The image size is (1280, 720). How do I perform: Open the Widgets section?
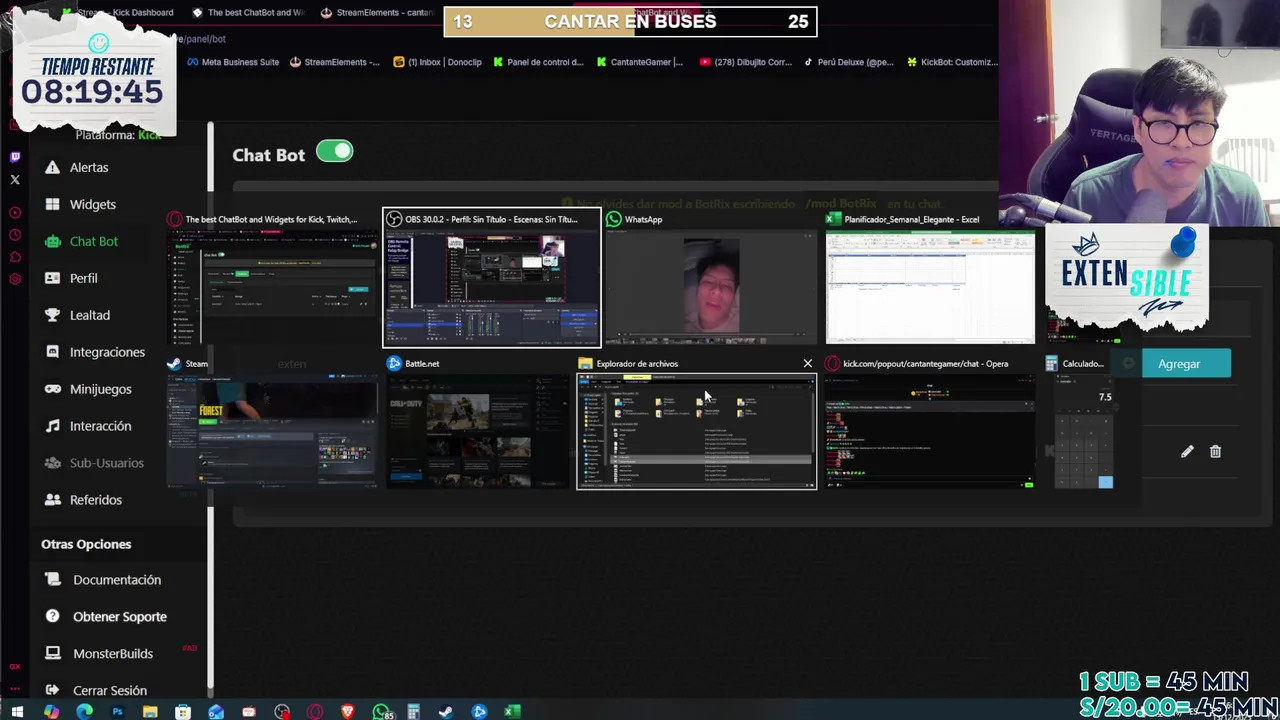[81, 204]
